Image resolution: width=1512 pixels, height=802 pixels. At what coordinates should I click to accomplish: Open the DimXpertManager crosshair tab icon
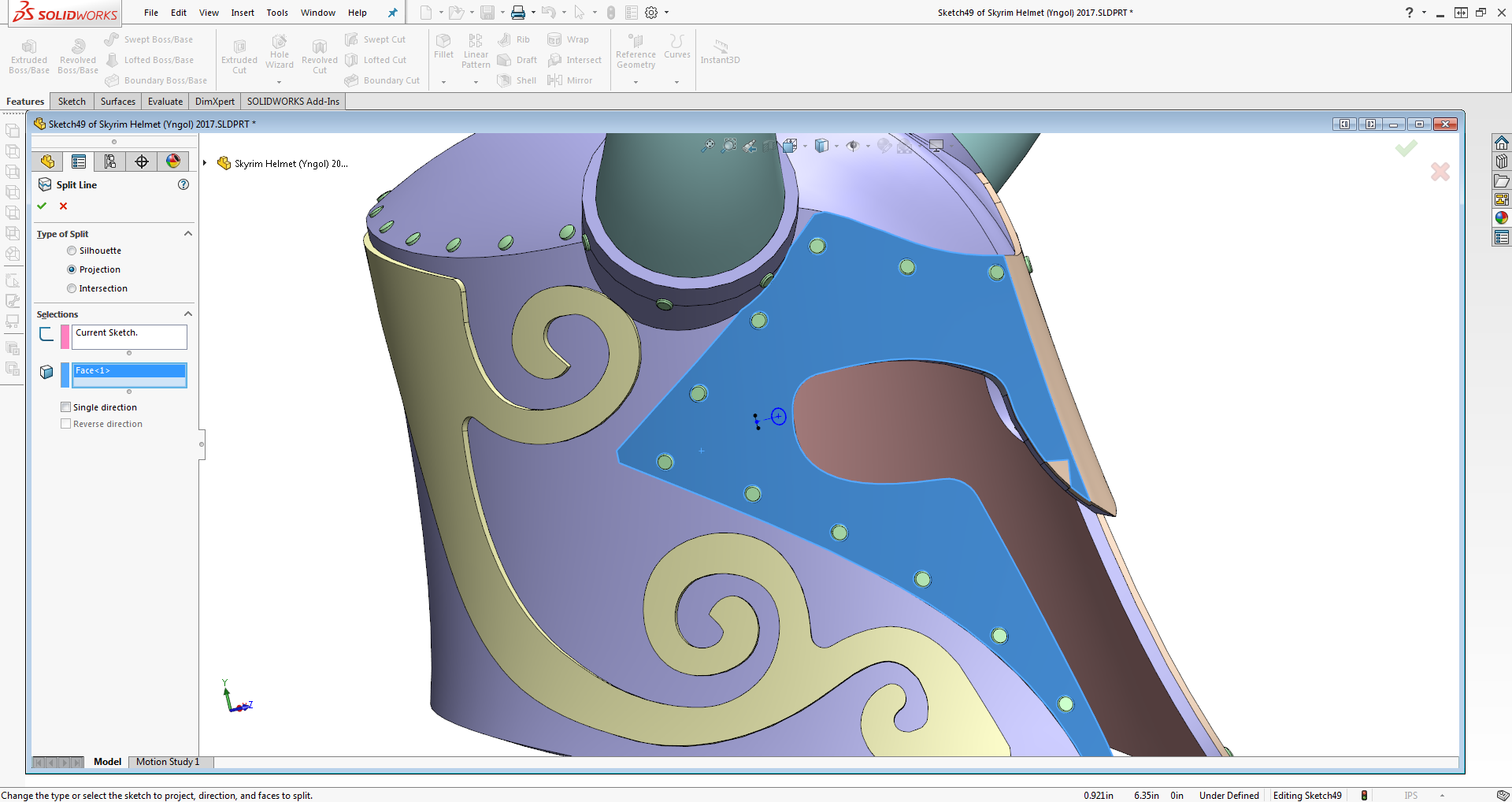142,162
